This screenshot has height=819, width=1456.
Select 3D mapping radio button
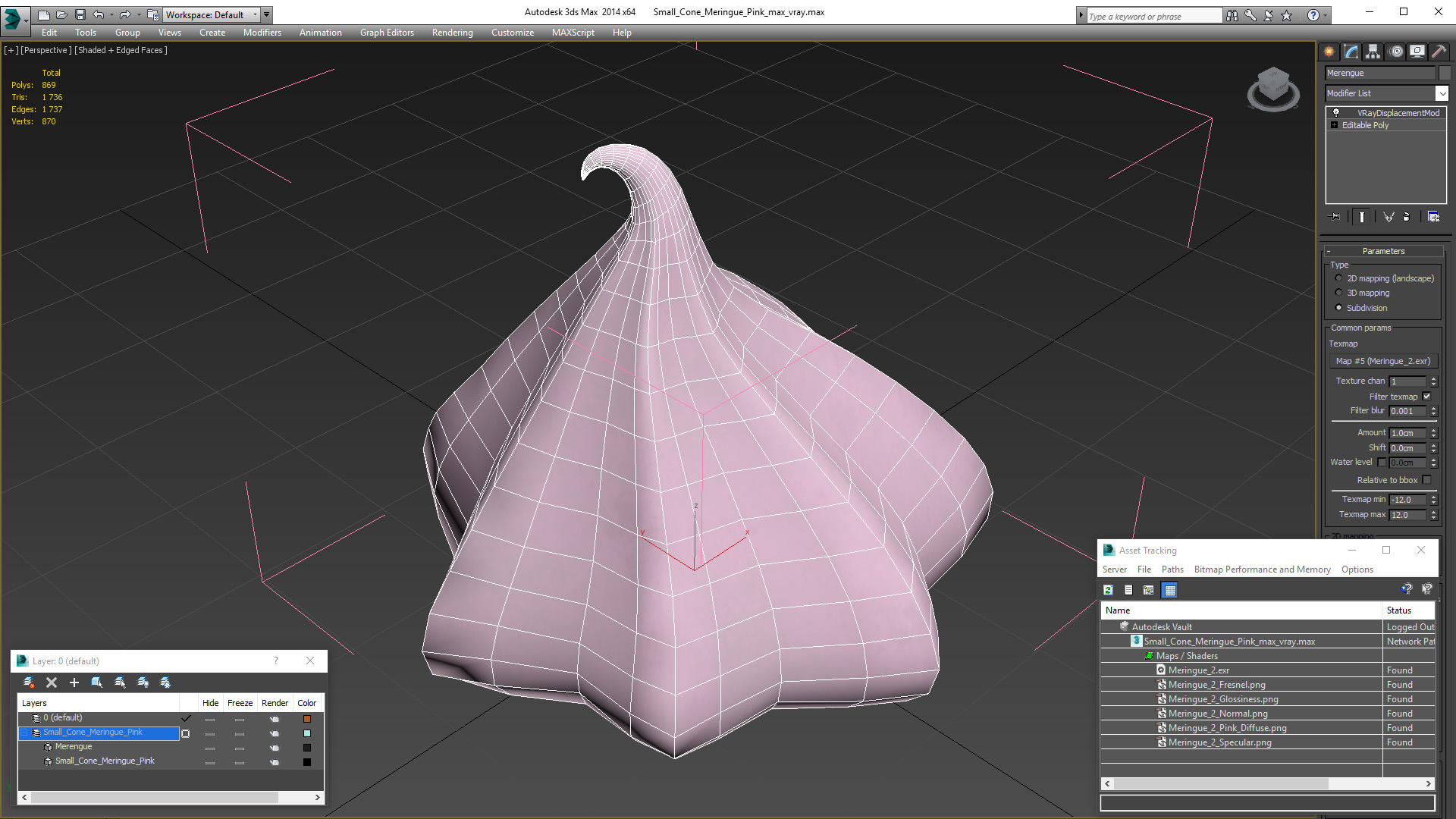pos(1338,293)
